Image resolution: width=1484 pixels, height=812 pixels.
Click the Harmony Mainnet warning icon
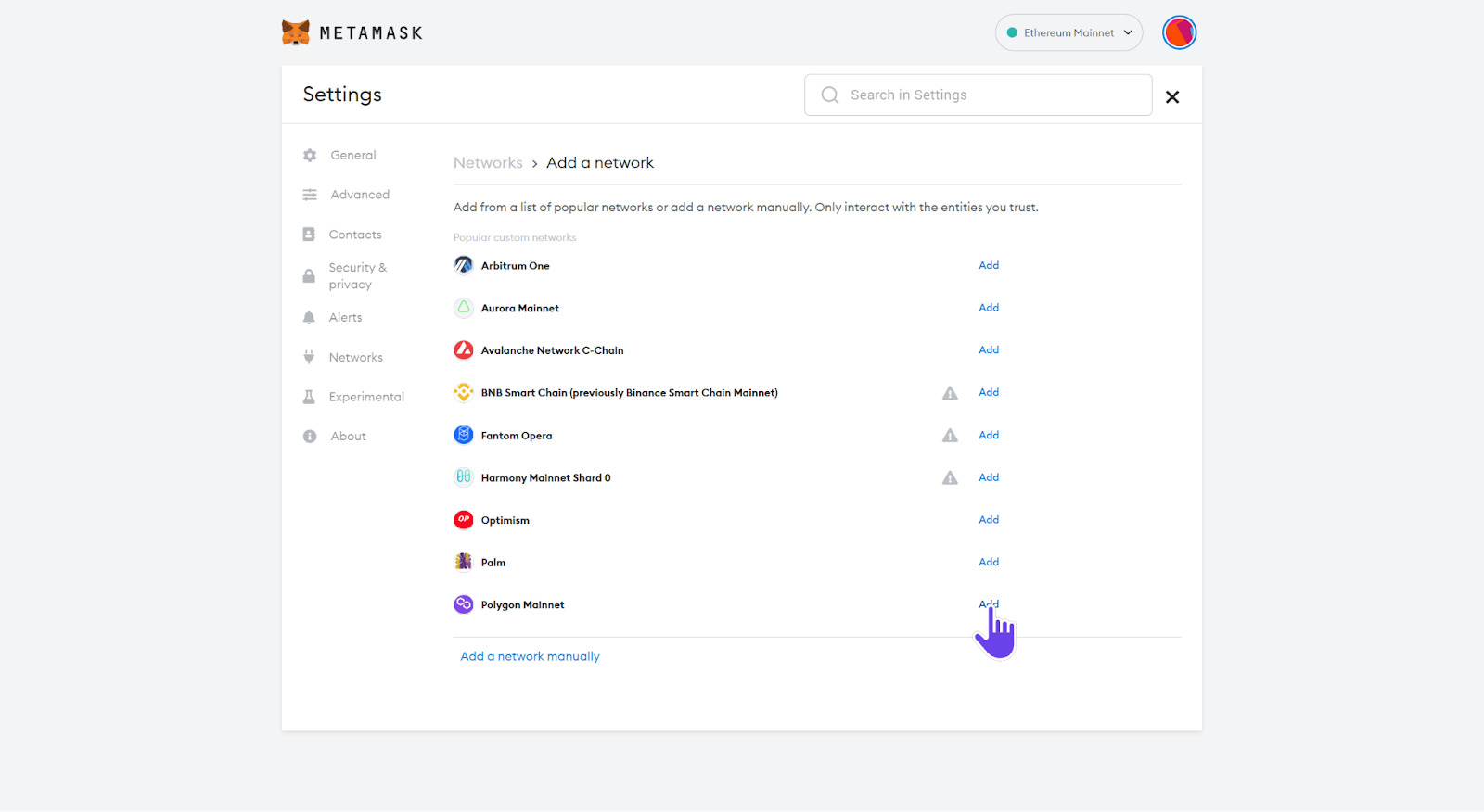point(950,478)
